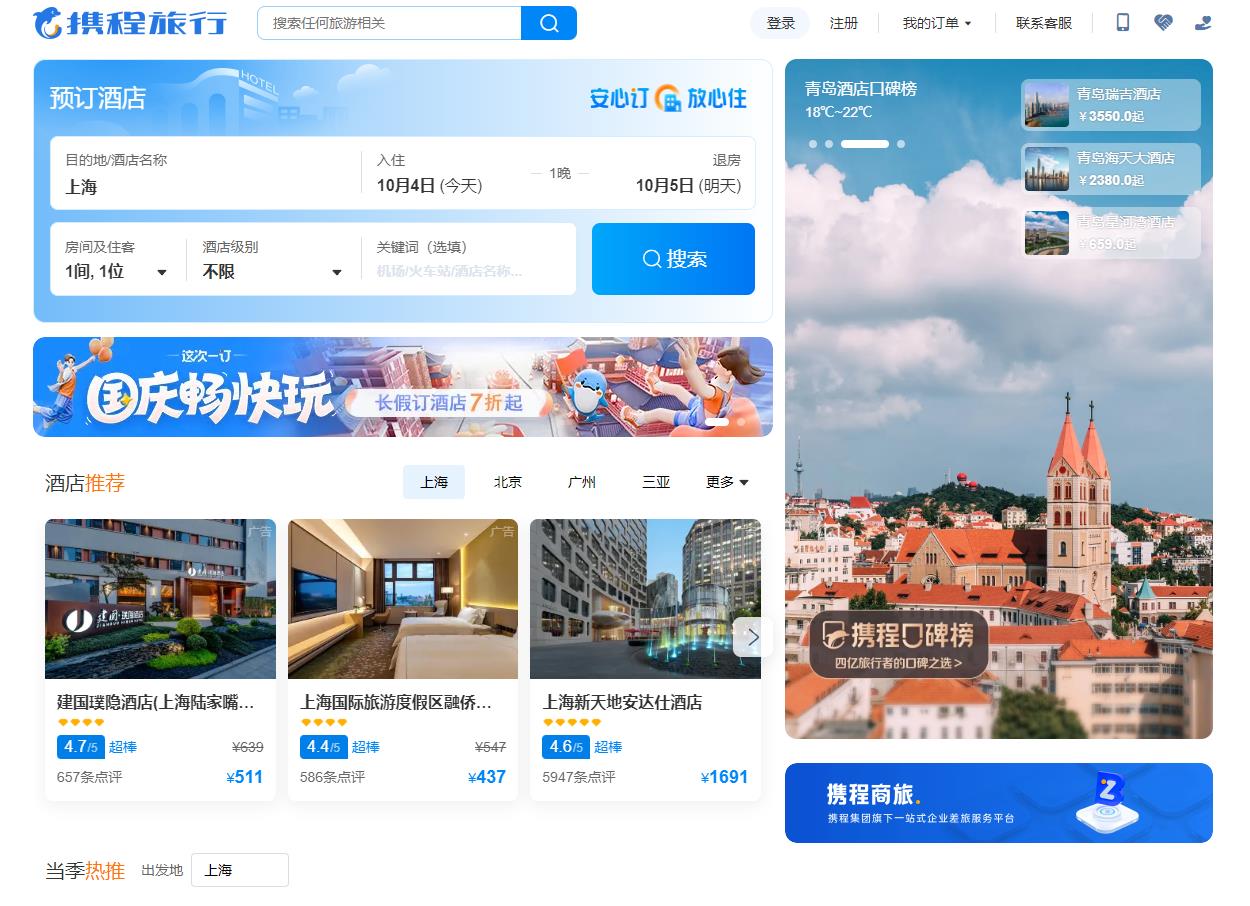Open check-out date 10月5日
The height and width of the screenshot is (906, 1250).
(x=688, y=174)
